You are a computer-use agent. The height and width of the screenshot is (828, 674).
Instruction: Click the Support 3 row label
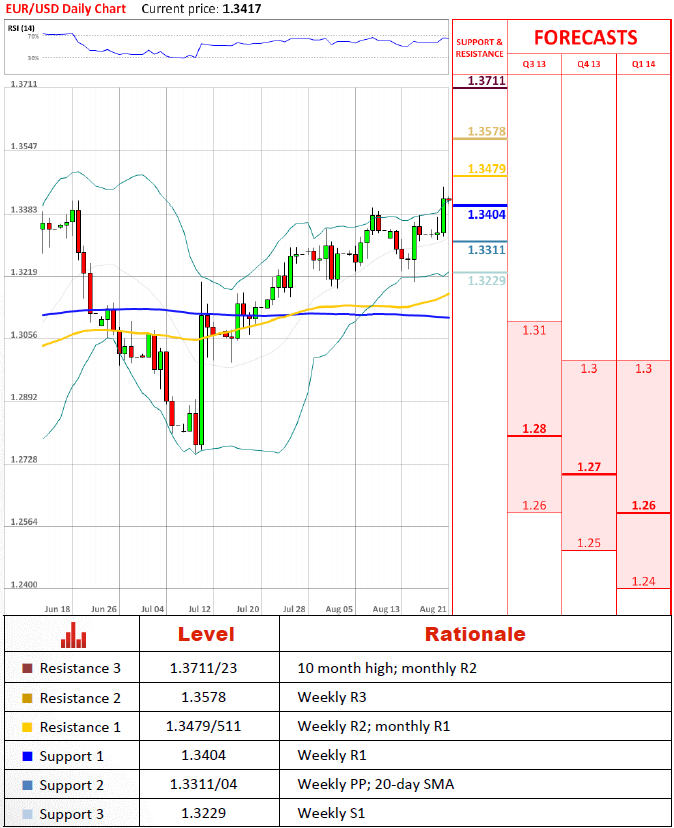(x=71, y=815)
